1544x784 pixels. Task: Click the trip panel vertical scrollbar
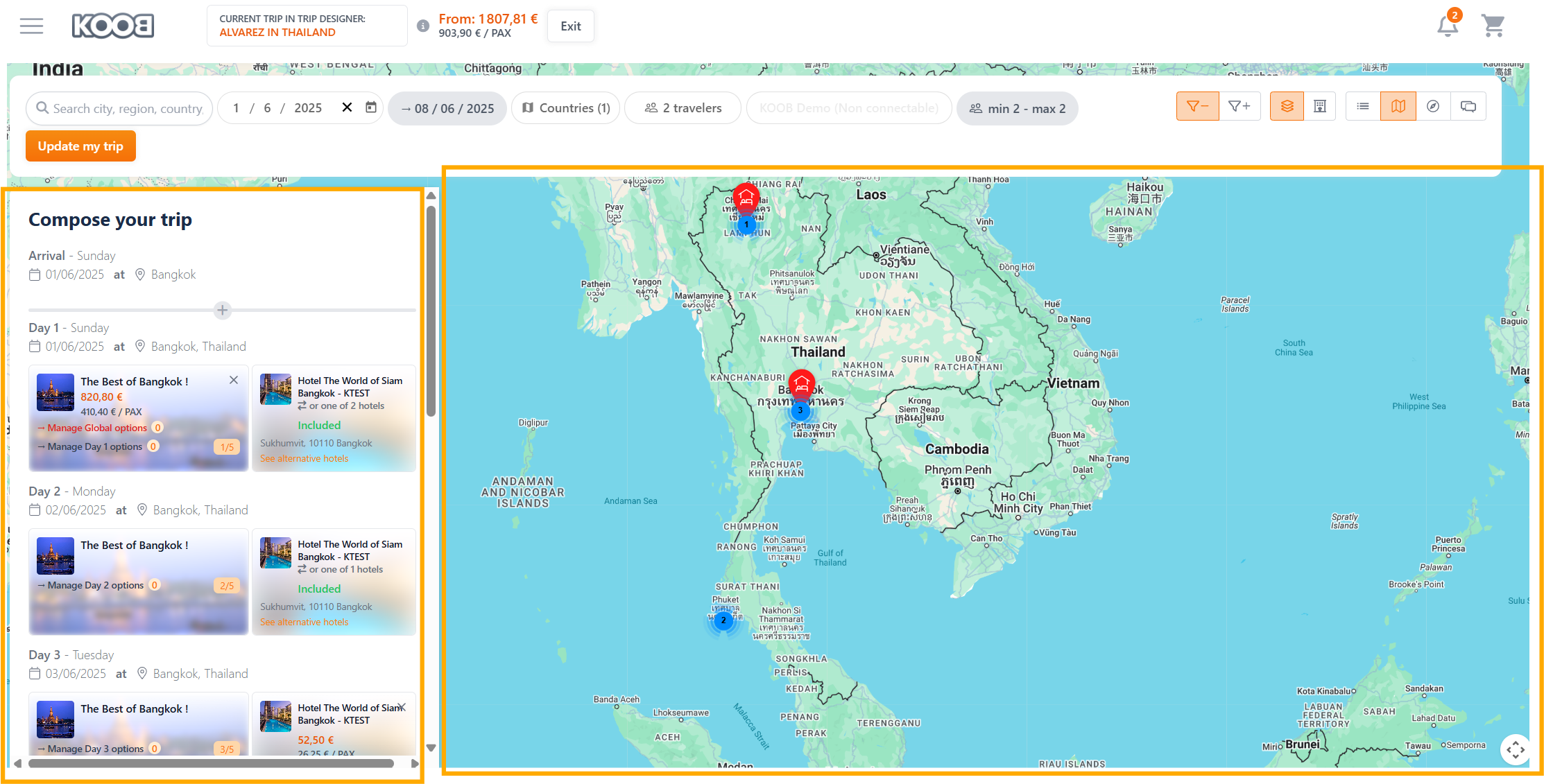click(431, 312)
